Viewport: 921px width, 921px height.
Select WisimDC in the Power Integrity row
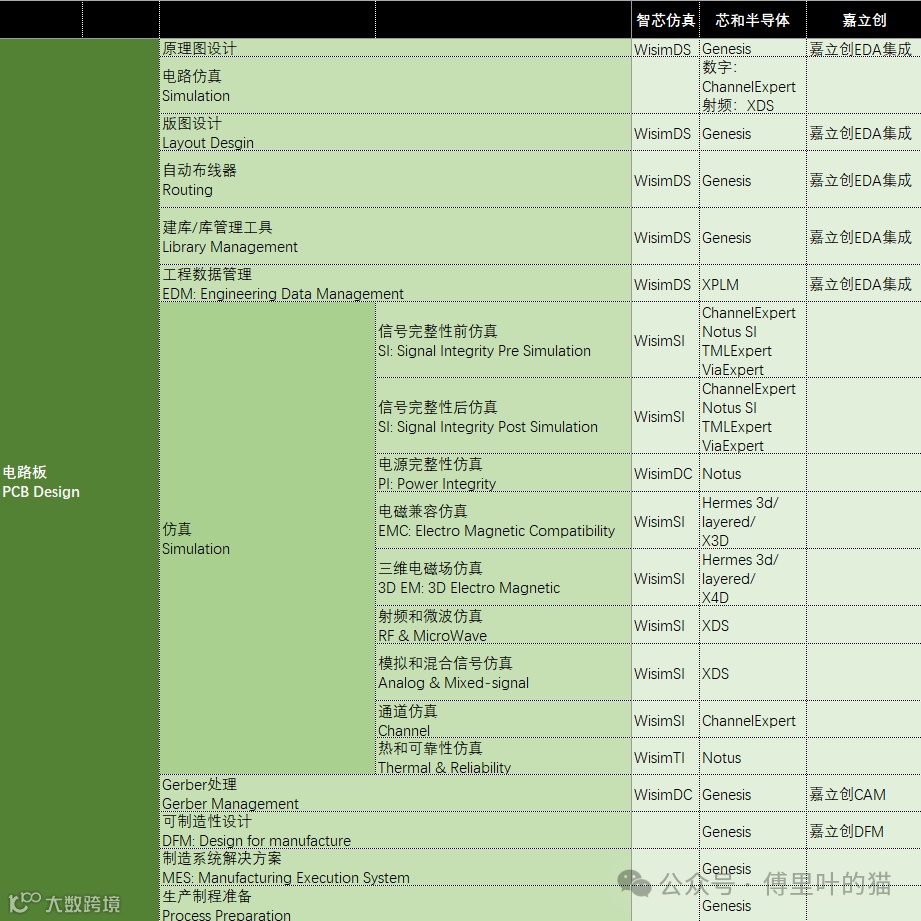click(x=663, y=473)
